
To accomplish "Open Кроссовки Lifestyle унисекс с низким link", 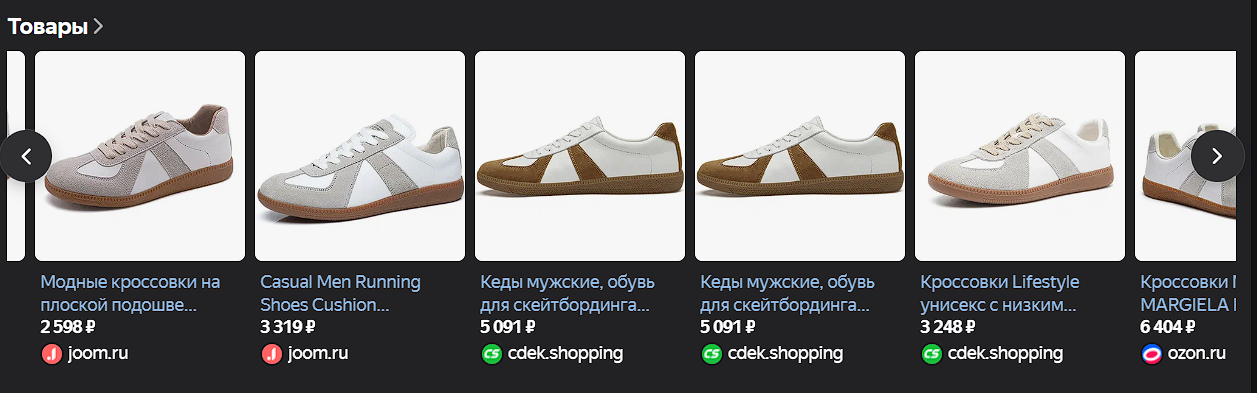I will tap(1000, 293).
